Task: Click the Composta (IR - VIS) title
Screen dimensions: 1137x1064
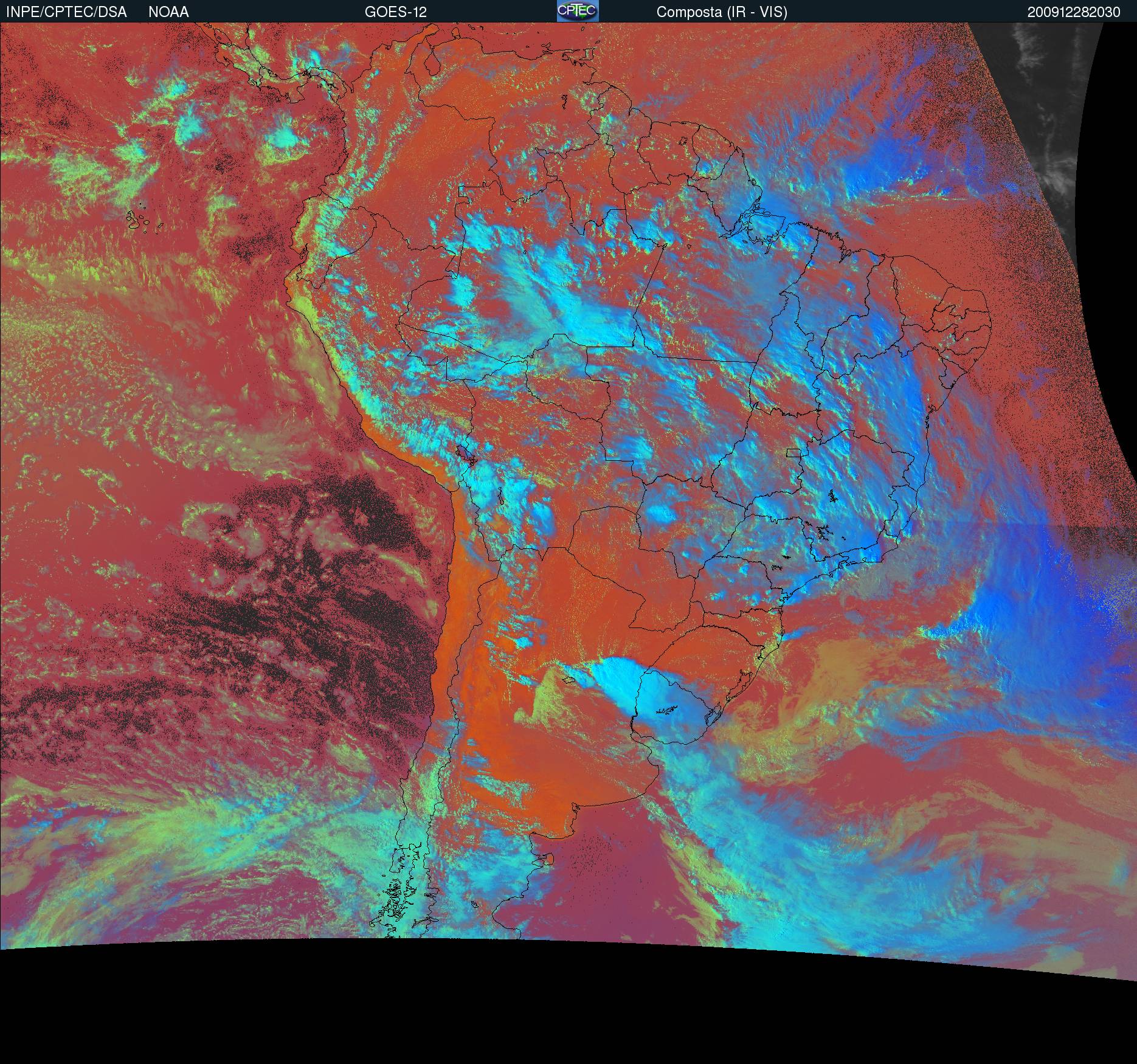Action: tap(722, 12)
